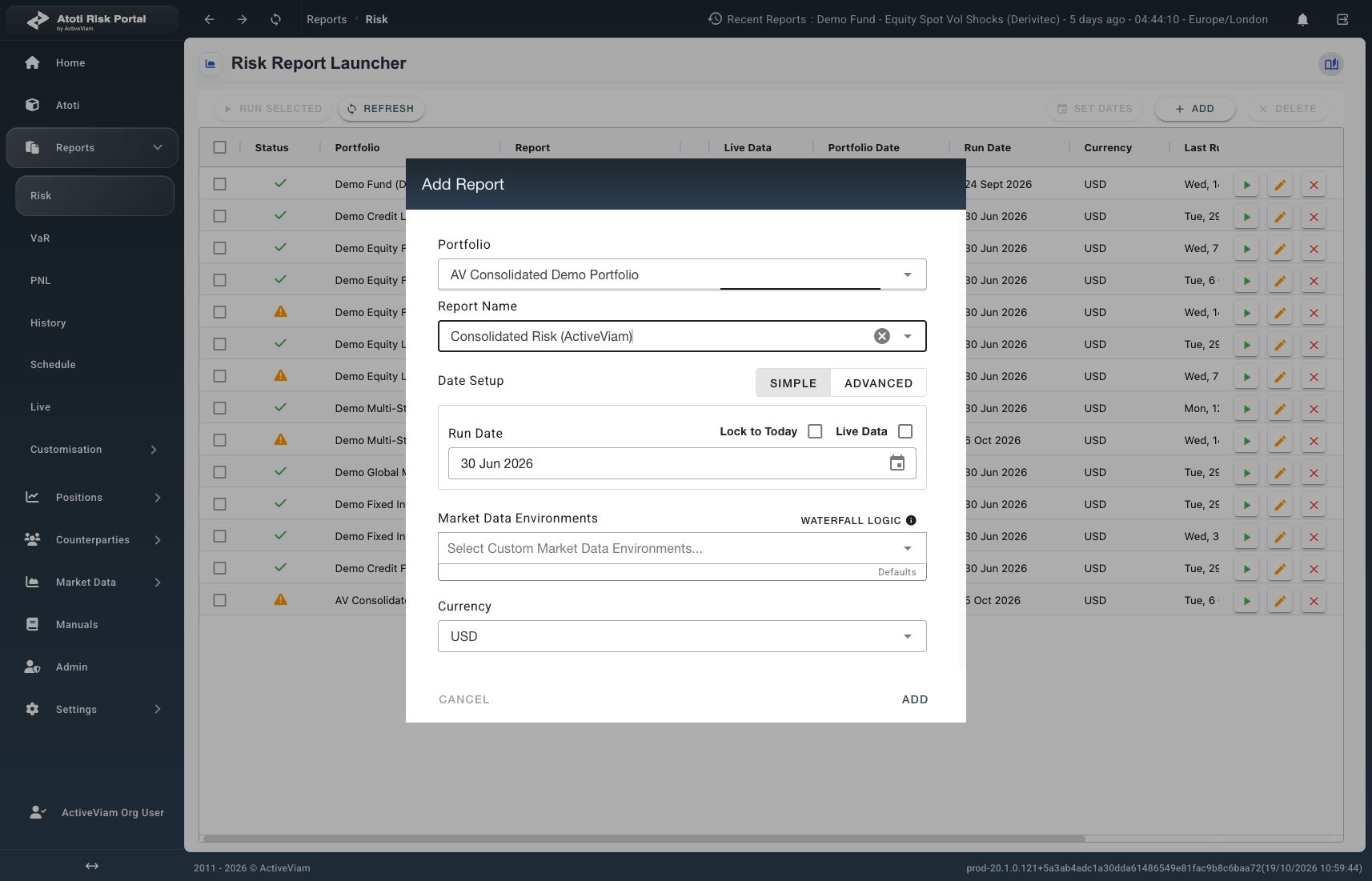Click the Run Date input field
Image resolution: width=1372 pixels, height=881 pixels.
point(682,463)
